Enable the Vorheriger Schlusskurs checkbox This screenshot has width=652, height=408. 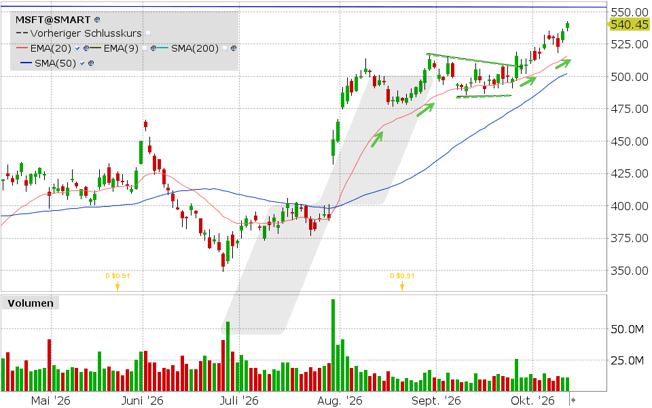click(x=148, y=33)
